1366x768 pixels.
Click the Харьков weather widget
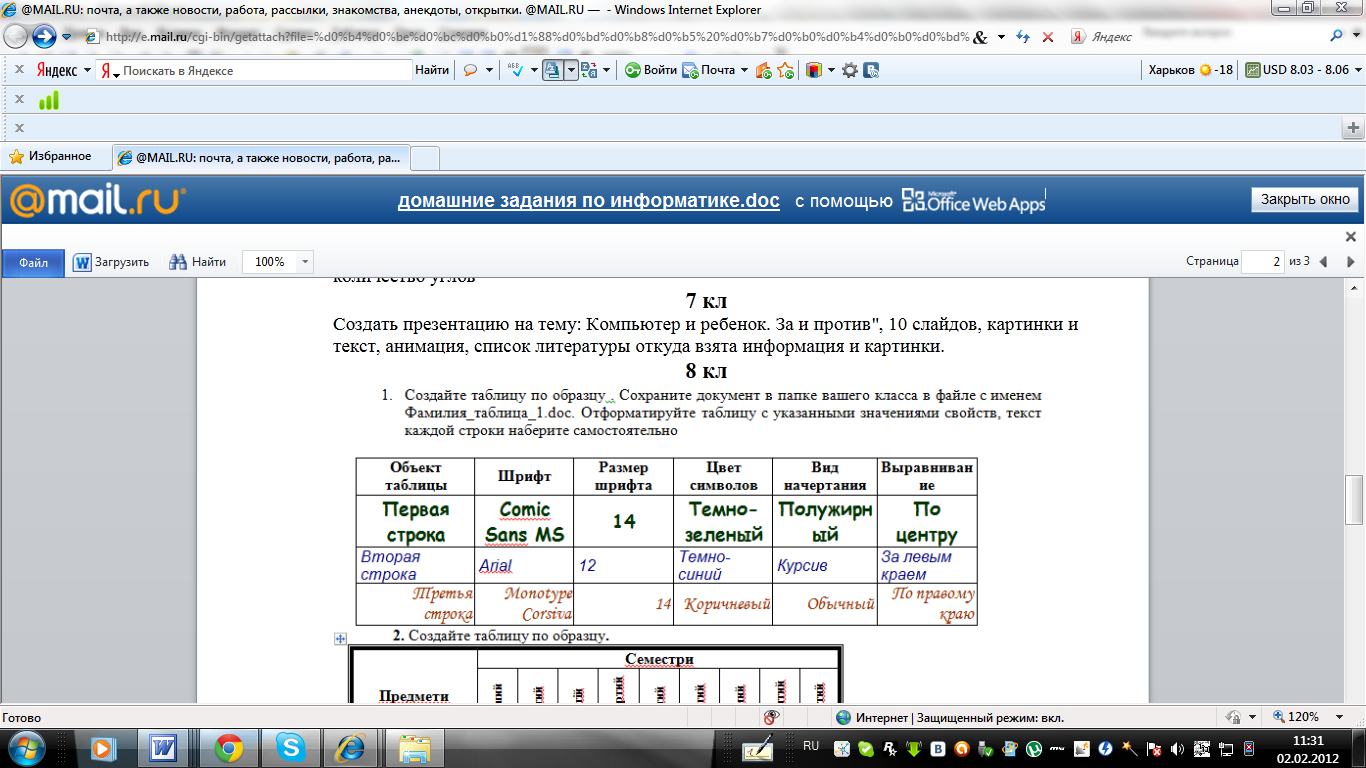(x=1191, y=70)
